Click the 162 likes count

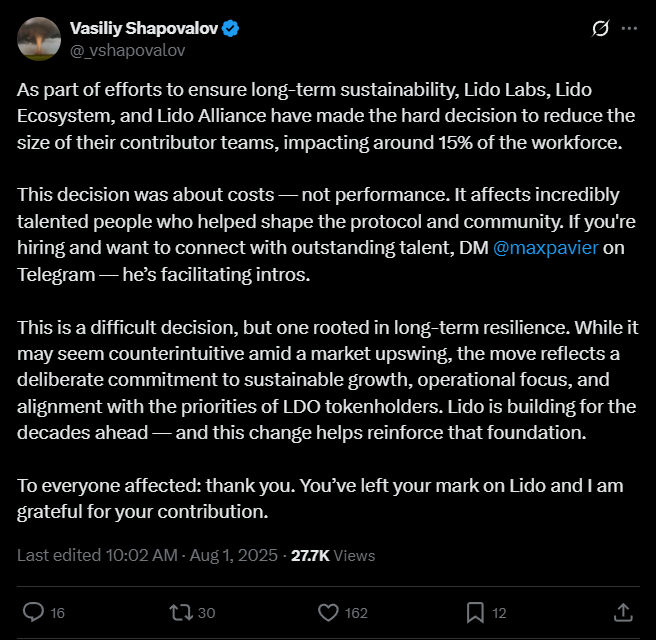(x=356, y=613)
